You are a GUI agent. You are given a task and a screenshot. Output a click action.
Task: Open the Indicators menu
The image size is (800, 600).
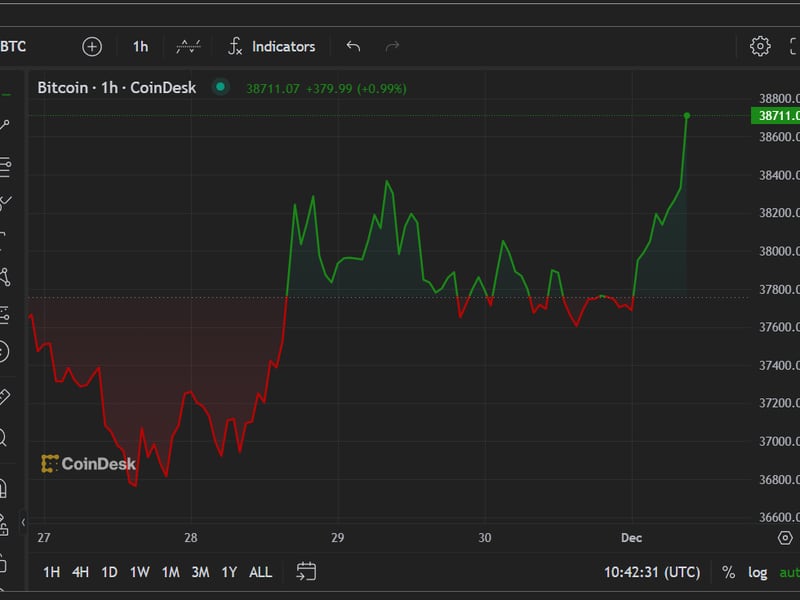click(271, 46)
